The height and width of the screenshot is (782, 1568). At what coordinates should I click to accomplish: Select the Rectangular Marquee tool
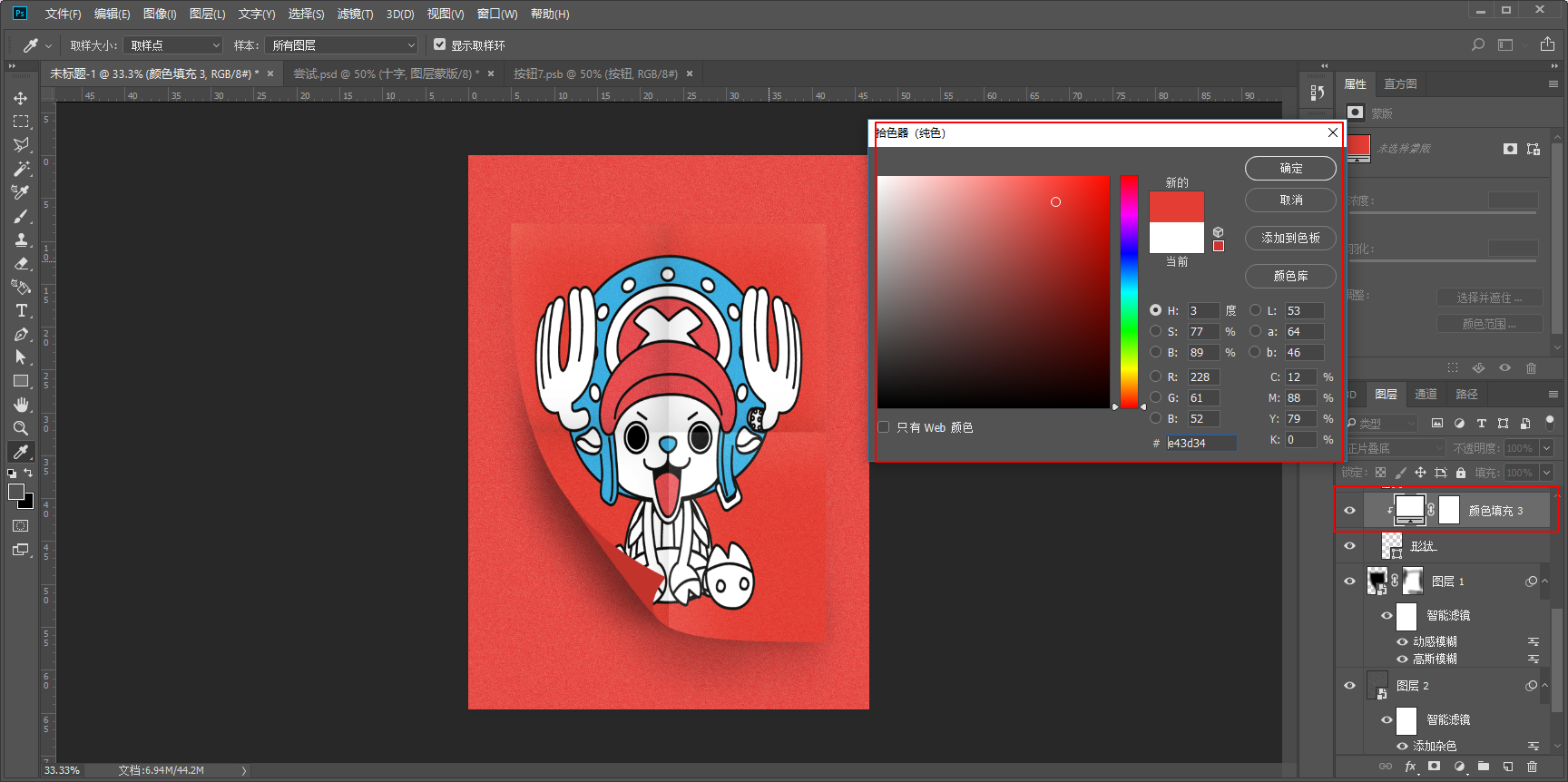21,122
